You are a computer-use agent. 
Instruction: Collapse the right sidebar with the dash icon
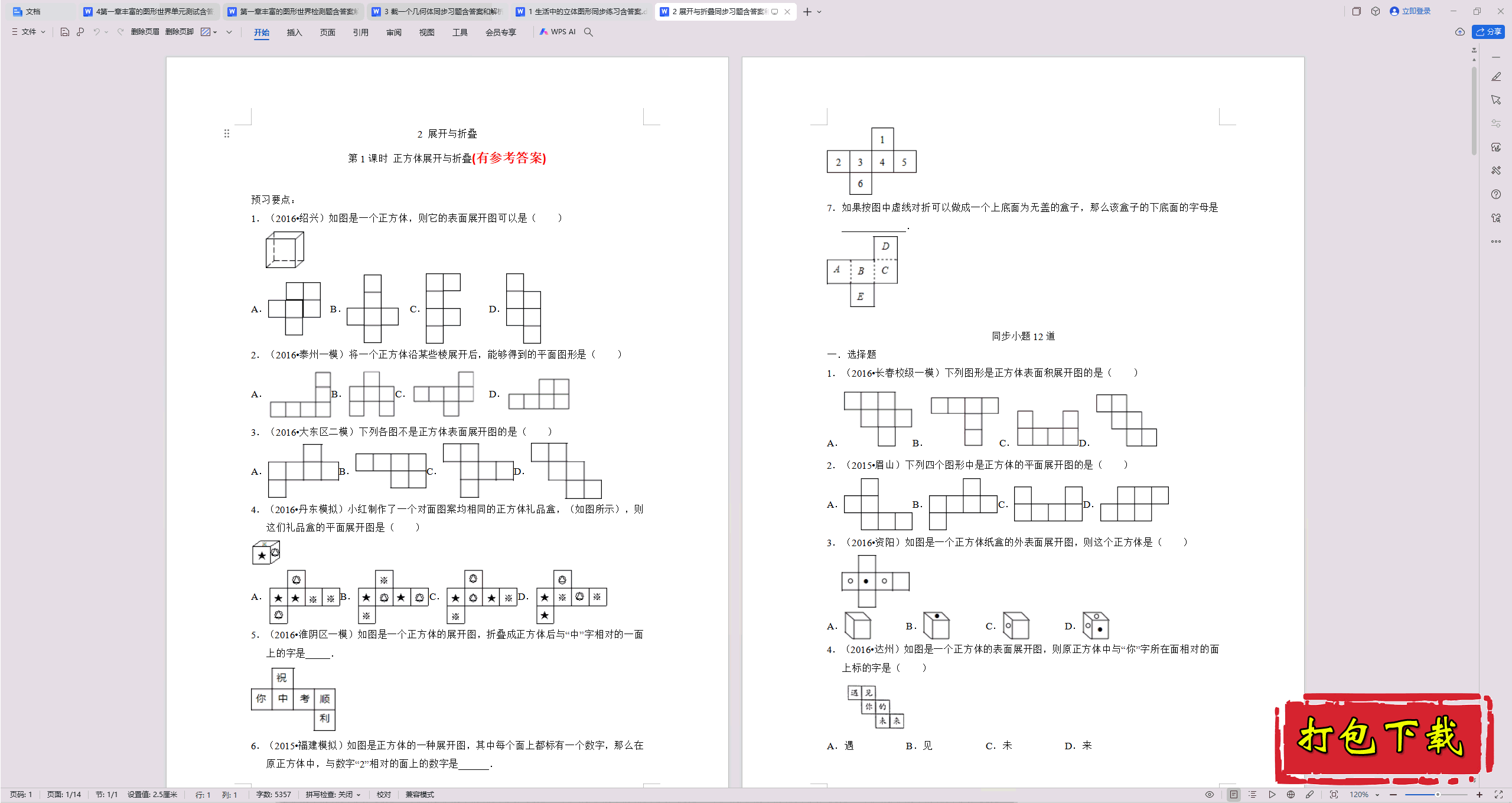point(1496,57)
